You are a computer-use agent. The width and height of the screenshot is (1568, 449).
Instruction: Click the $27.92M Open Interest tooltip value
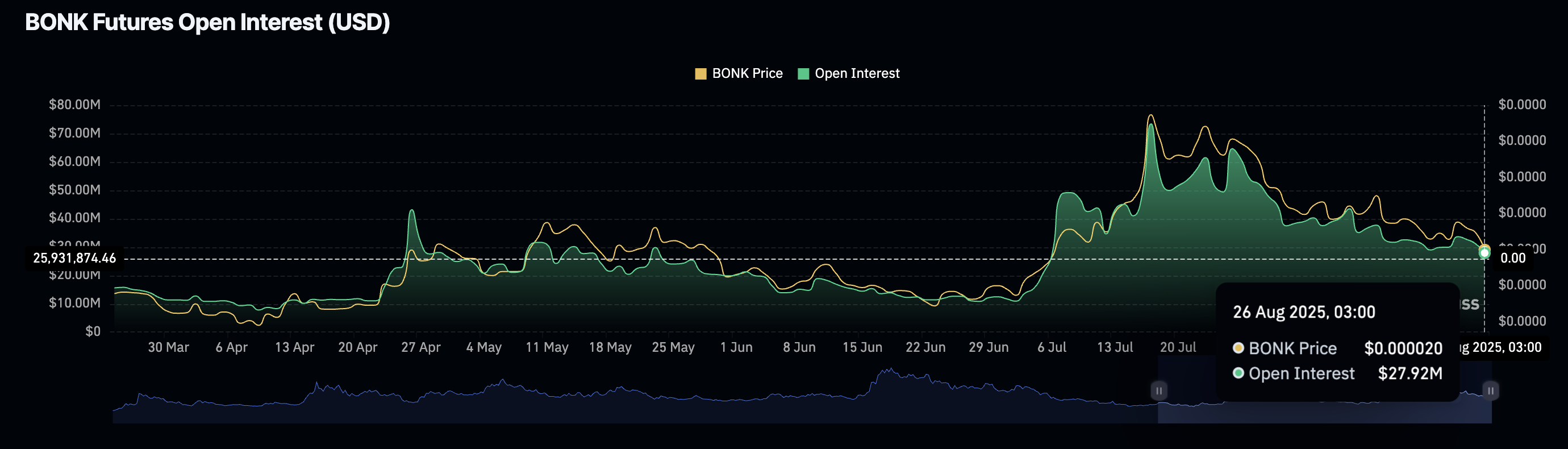tap(1409, 373)
